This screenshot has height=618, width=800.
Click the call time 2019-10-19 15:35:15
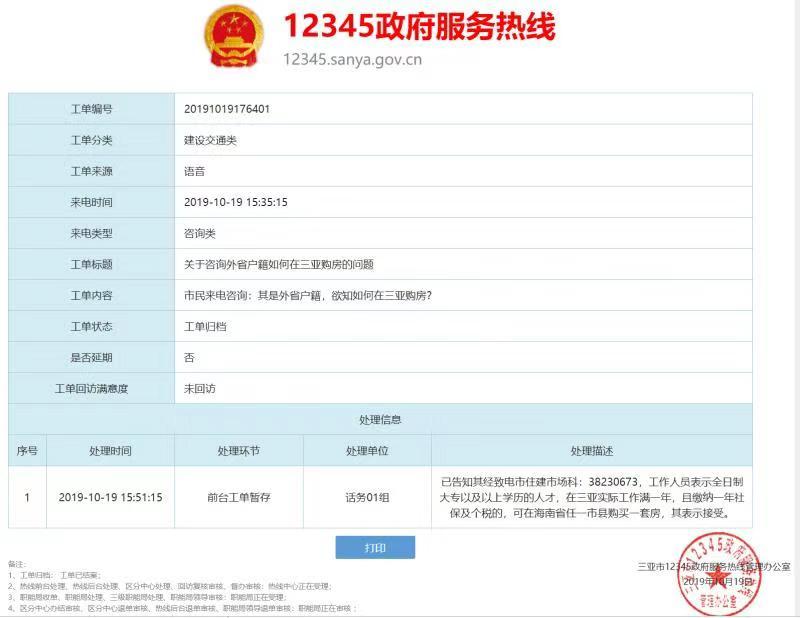pos(236,202)
